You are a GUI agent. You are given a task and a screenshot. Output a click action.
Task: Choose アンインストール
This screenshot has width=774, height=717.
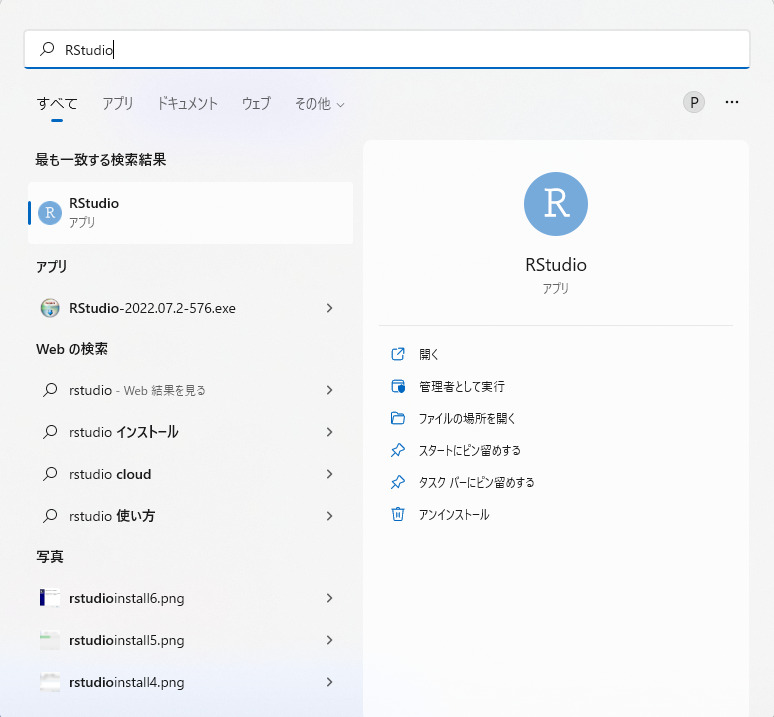tap(454, 515)
